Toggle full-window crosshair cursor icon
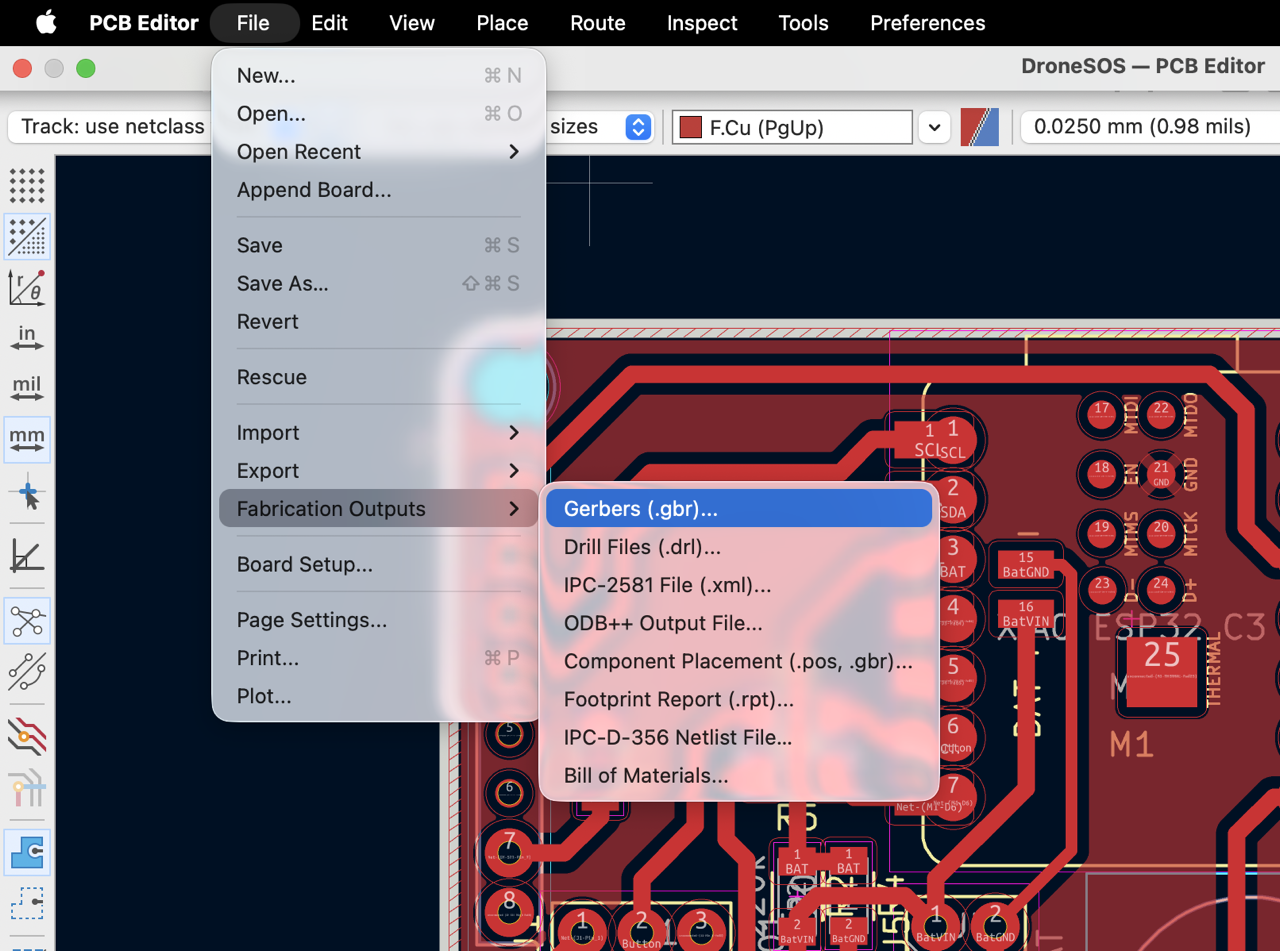 pyautogui.click(x=27, y=492)
